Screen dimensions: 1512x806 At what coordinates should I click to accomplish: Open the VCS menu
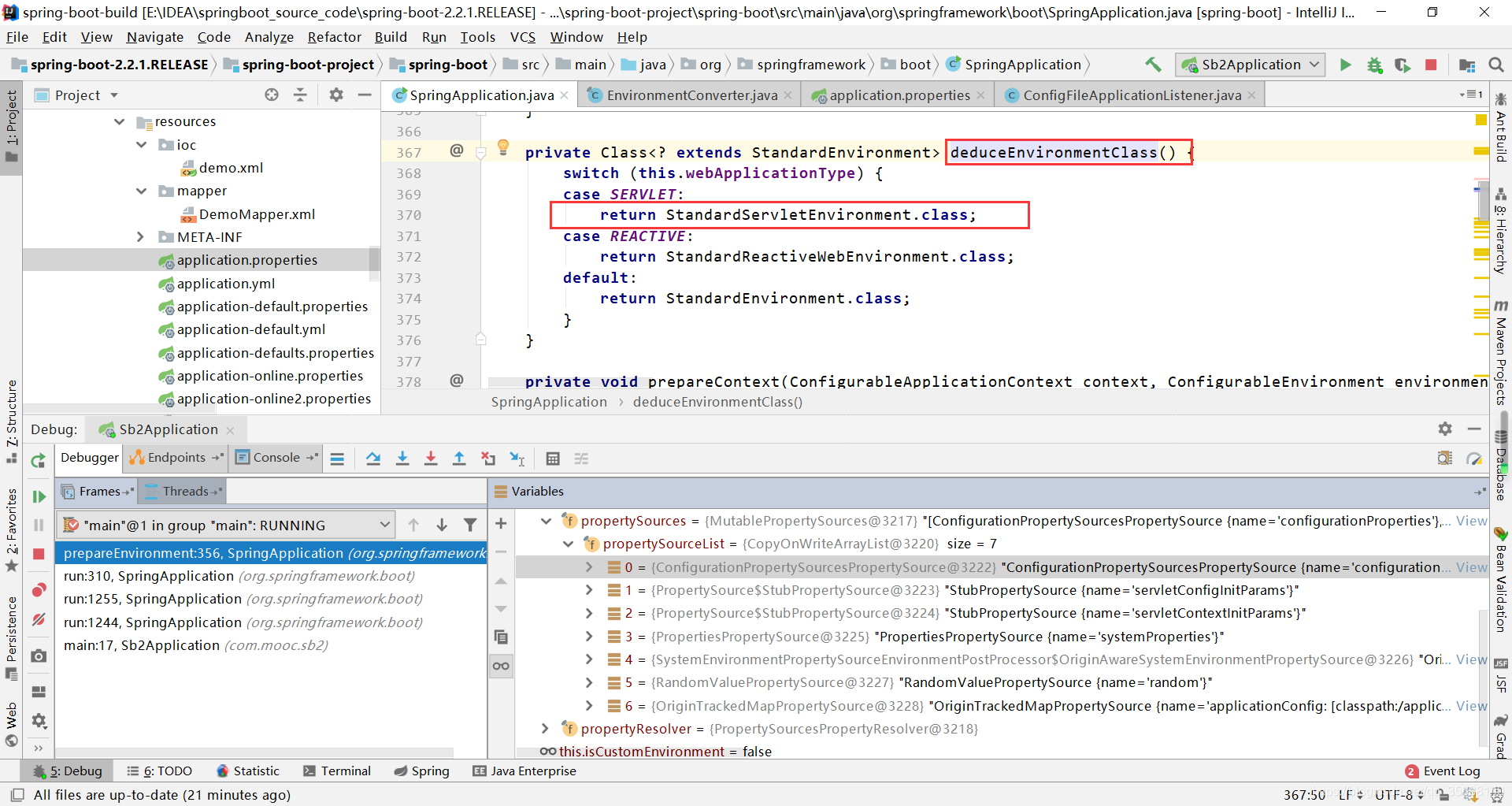coord(522,37)
